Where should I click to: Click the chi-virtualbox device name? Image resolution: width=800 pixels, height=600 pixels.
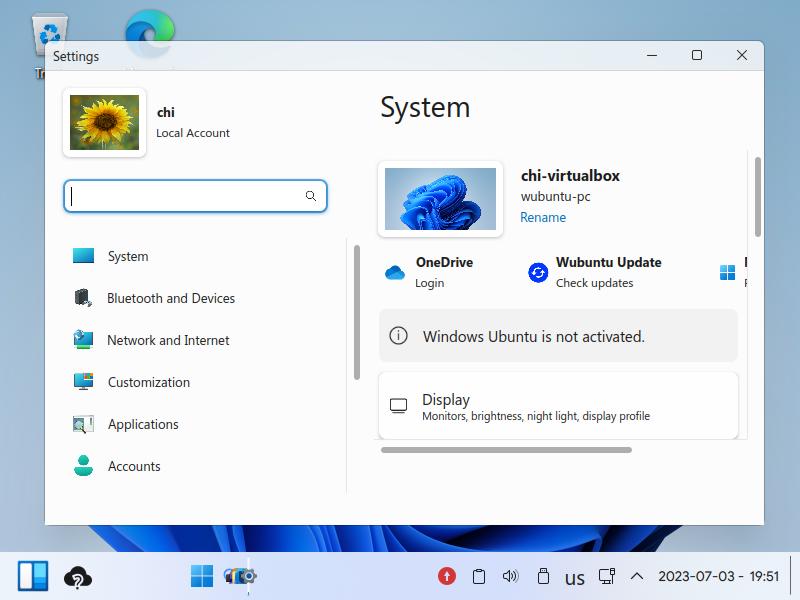point(570,176)
